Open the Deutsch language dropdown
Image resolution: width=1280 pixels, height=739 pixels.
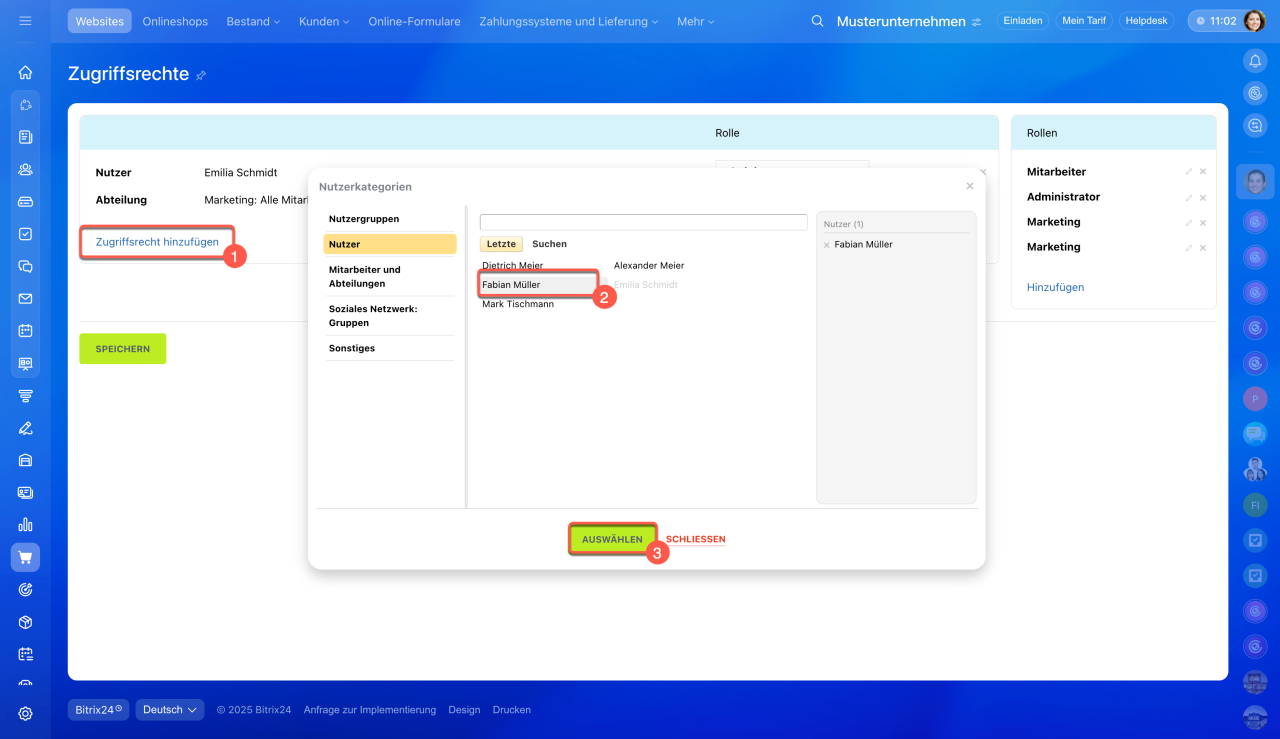tap(170, 710)
